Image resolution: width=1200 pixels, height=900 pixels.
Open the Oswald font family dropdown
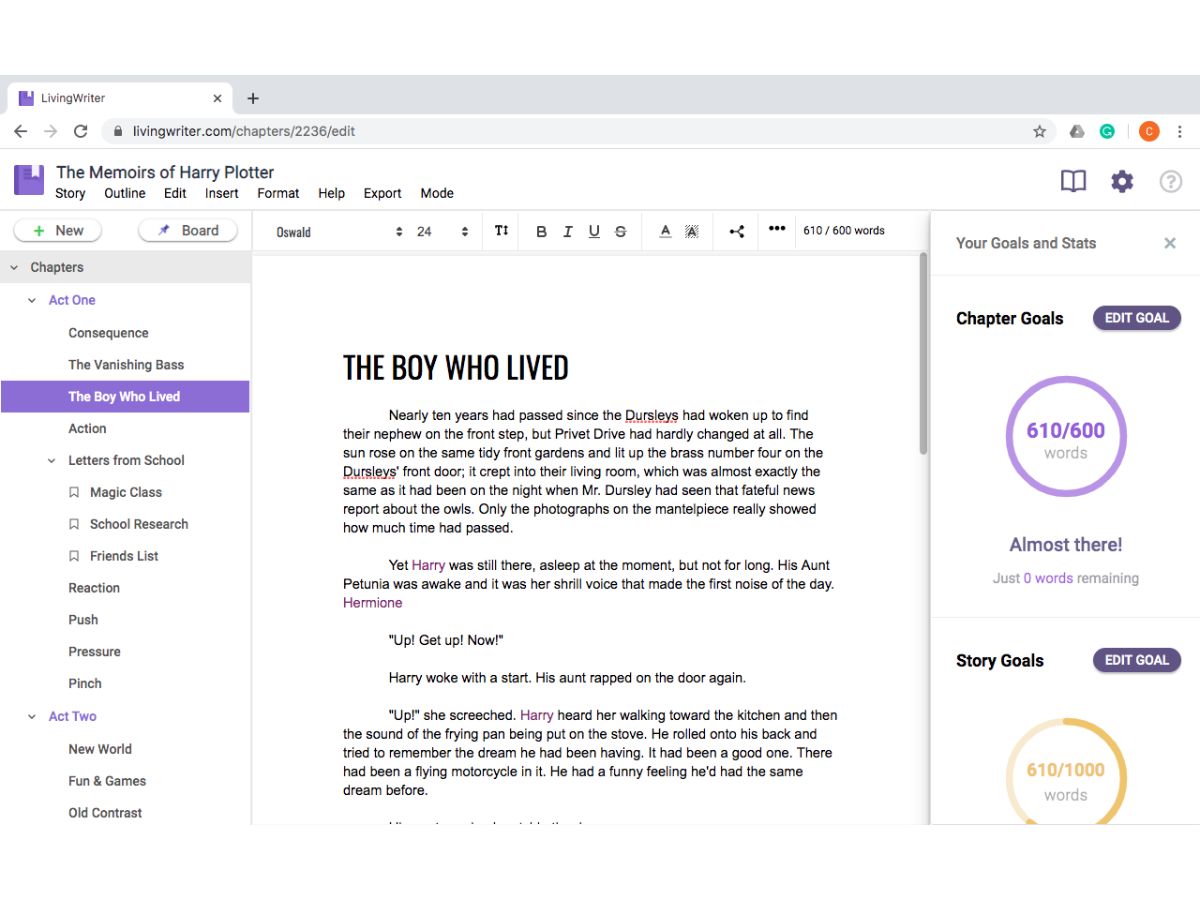(x=340, y=232)
